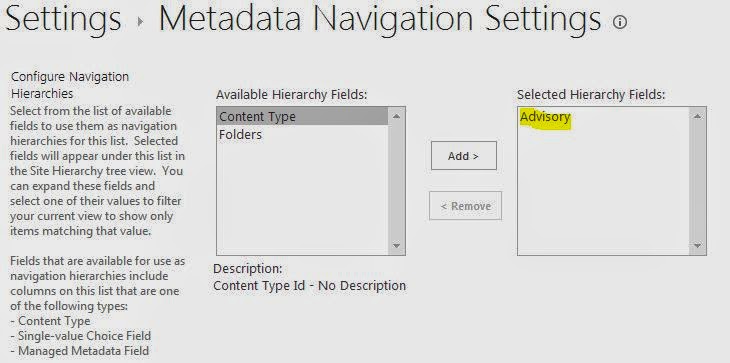Click the Available Hierarchy Fields scroll-up arrow
The width and height of the screenshot is (730, 363).
point(396,116)
